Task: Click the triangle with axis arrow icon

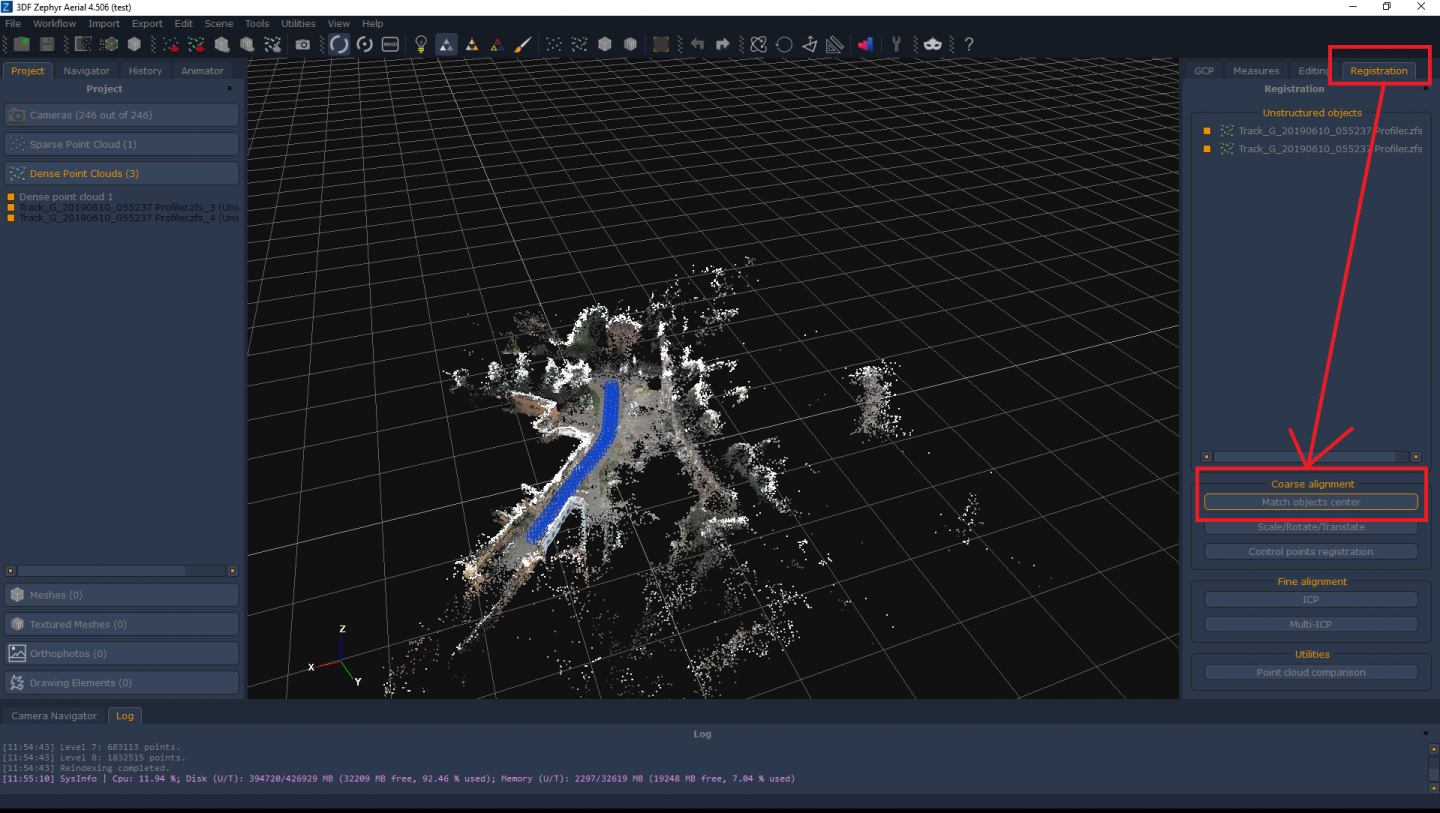Action: click(809, 44)
